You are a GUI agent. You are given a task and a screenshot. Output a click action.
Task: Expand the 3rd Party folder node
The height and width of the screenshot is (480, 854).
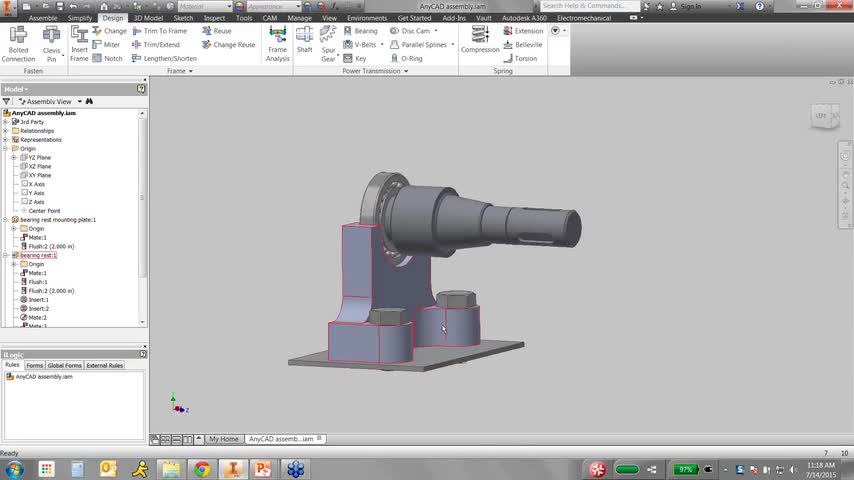coord(5,122)
